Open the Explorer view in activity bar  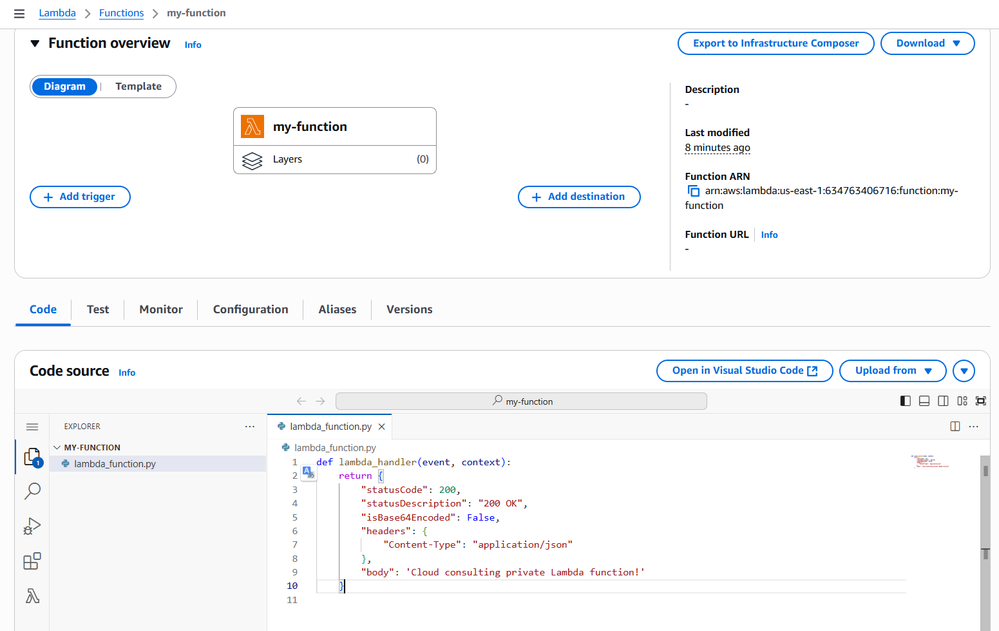click(x=32, y=458)
